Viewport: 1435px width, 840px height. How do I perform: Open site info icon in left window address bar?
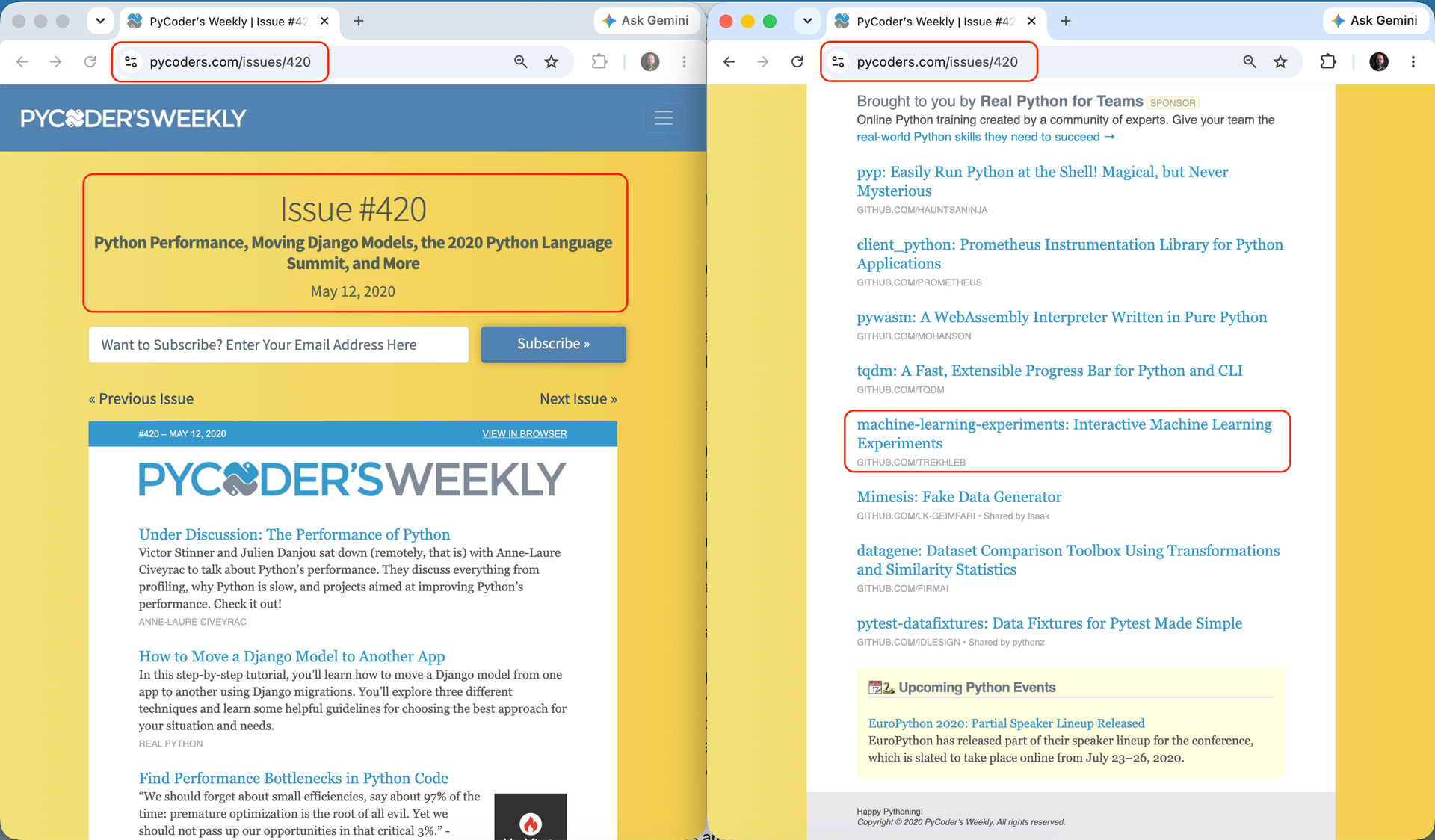(x=131, y=62)
